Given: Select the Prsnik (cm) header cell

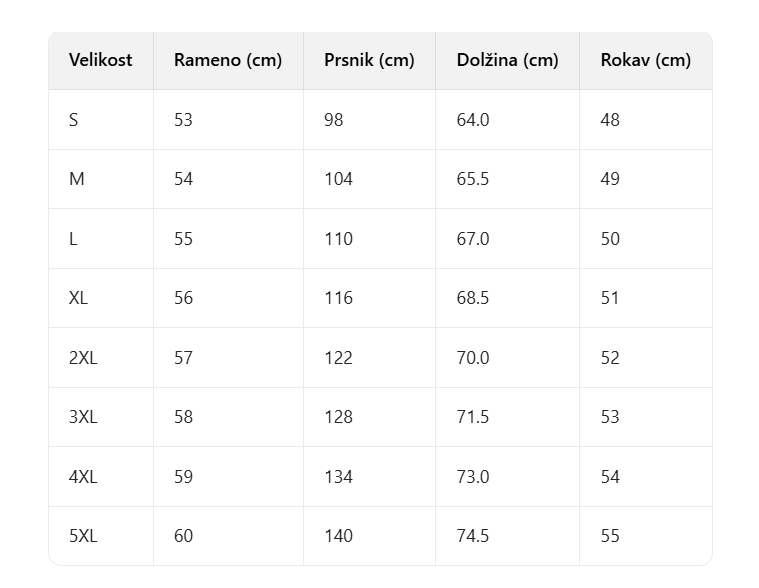Looking at the screenshot, I should pos(369,60).
